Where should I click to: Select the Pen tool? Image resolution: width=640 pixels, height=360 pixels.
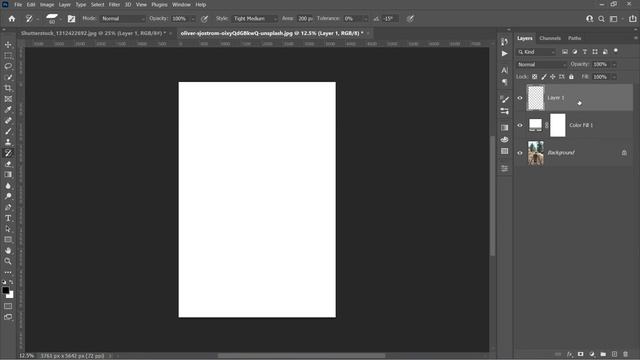[8, 207]
